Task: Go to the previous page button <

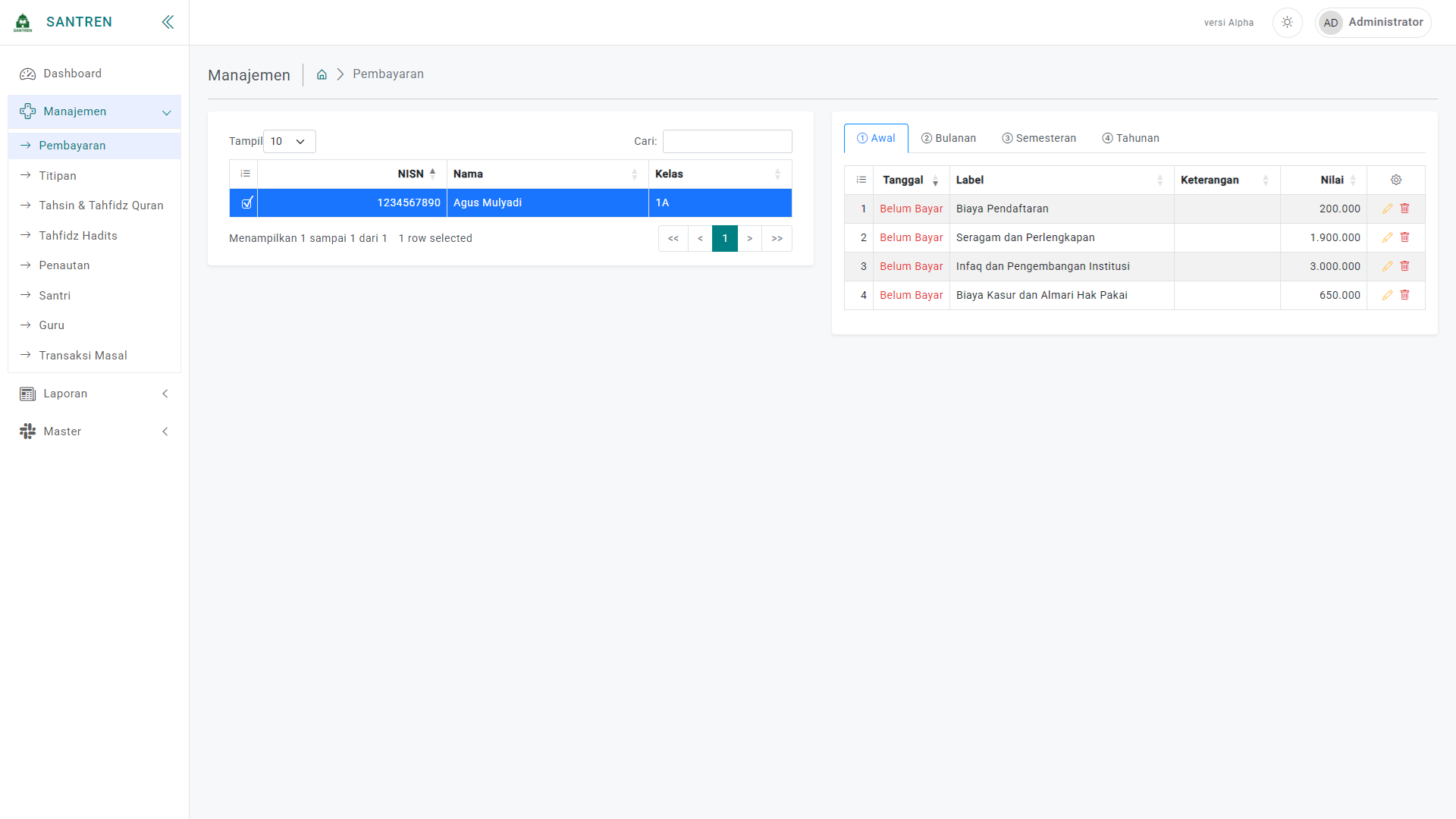Action: point(700,238)
